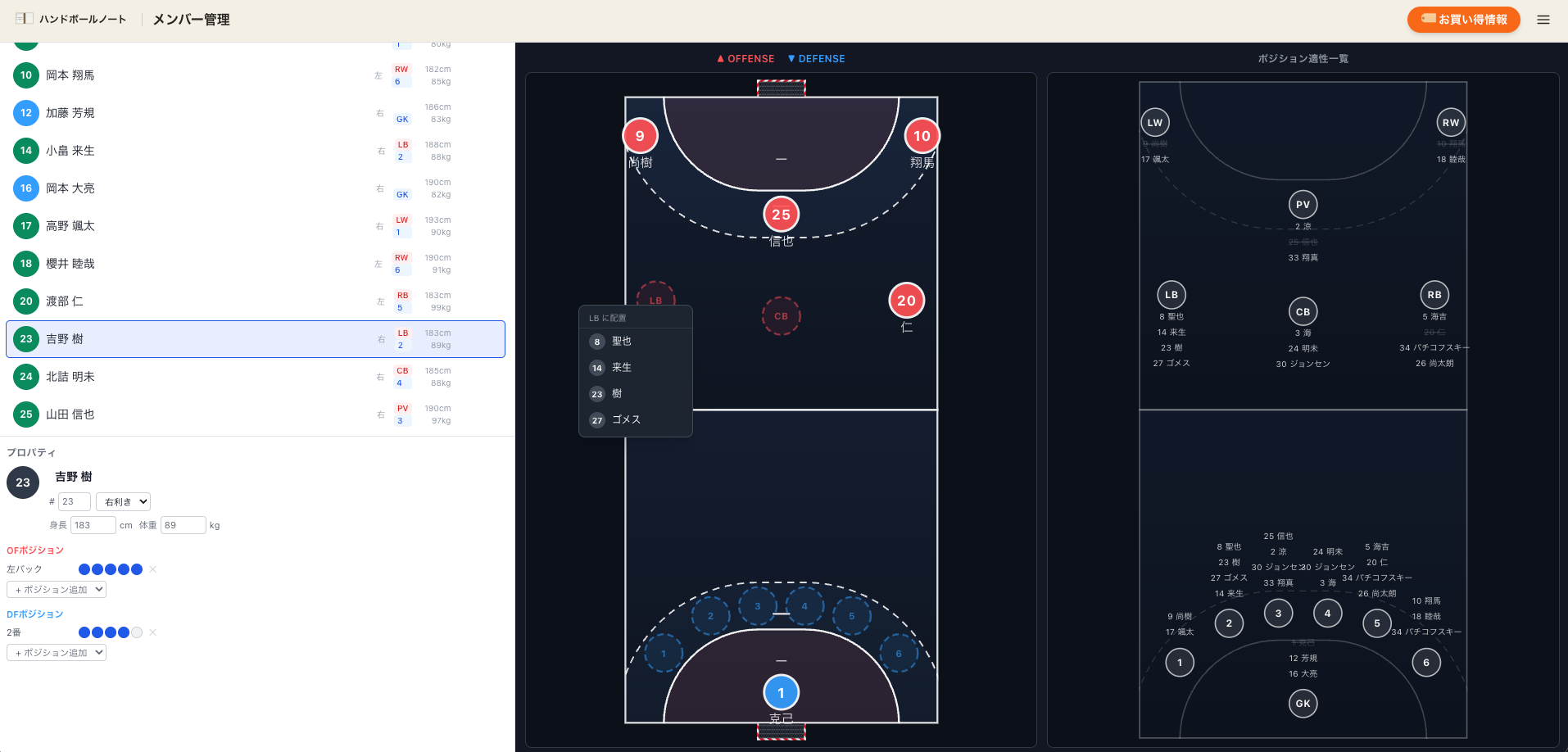Screen dimensions: 1568x752
Task: Click LW circle in position aptitude chart
Action: (x=1155, y=123)
